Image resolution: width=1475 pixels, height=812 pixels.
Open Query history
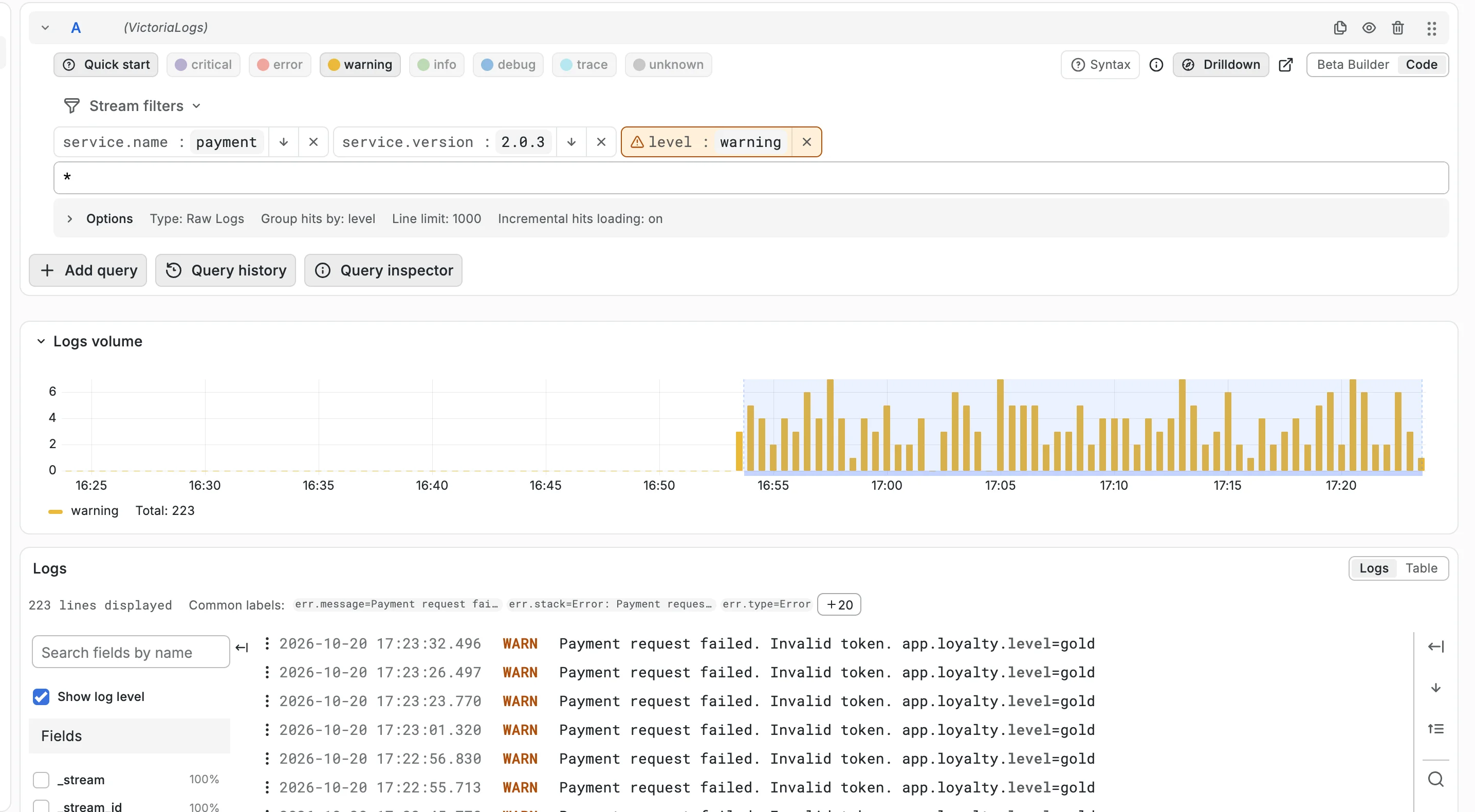click(x=225, y=270)
